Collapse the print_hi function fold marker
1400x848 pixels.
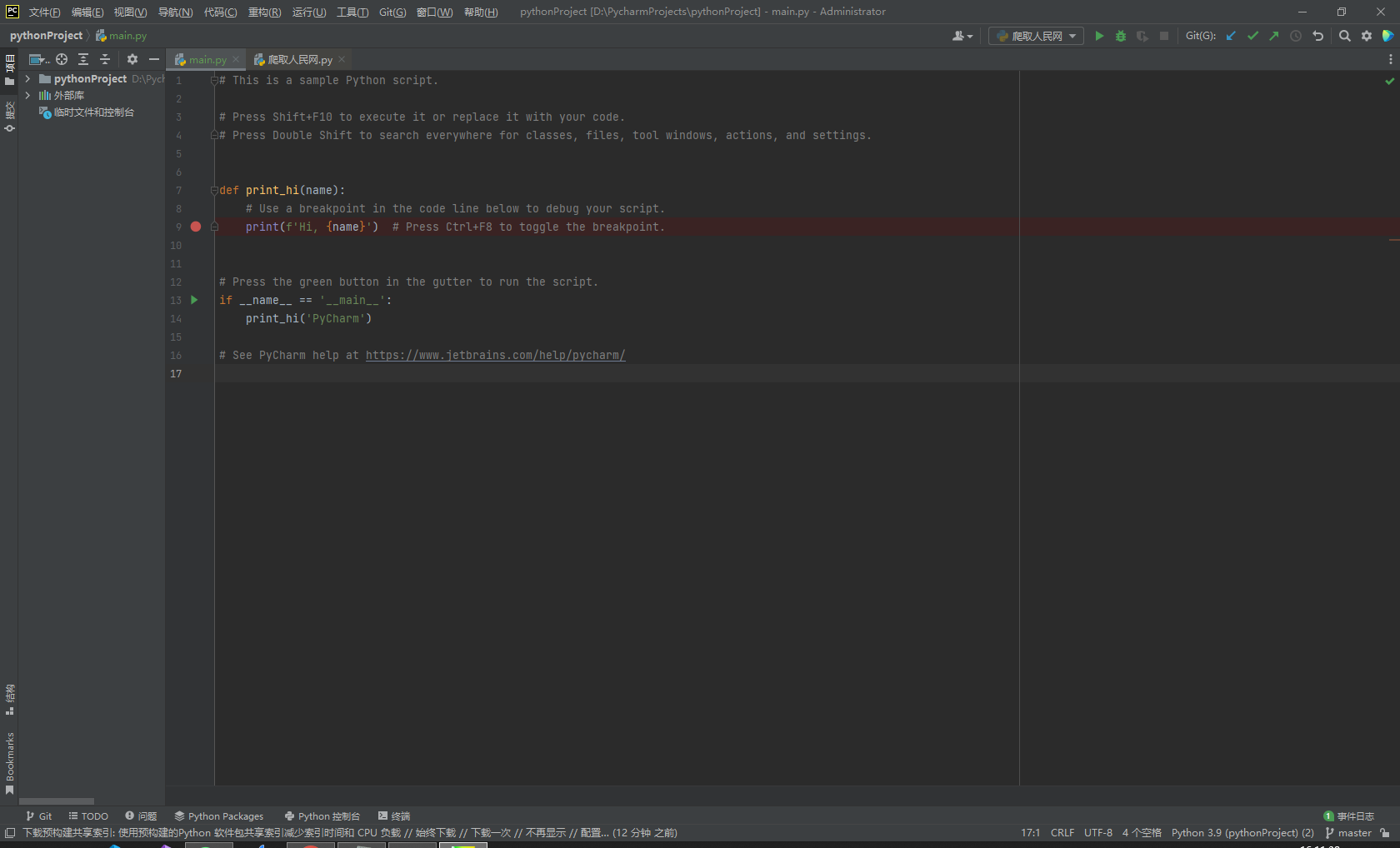click(214, 190)
